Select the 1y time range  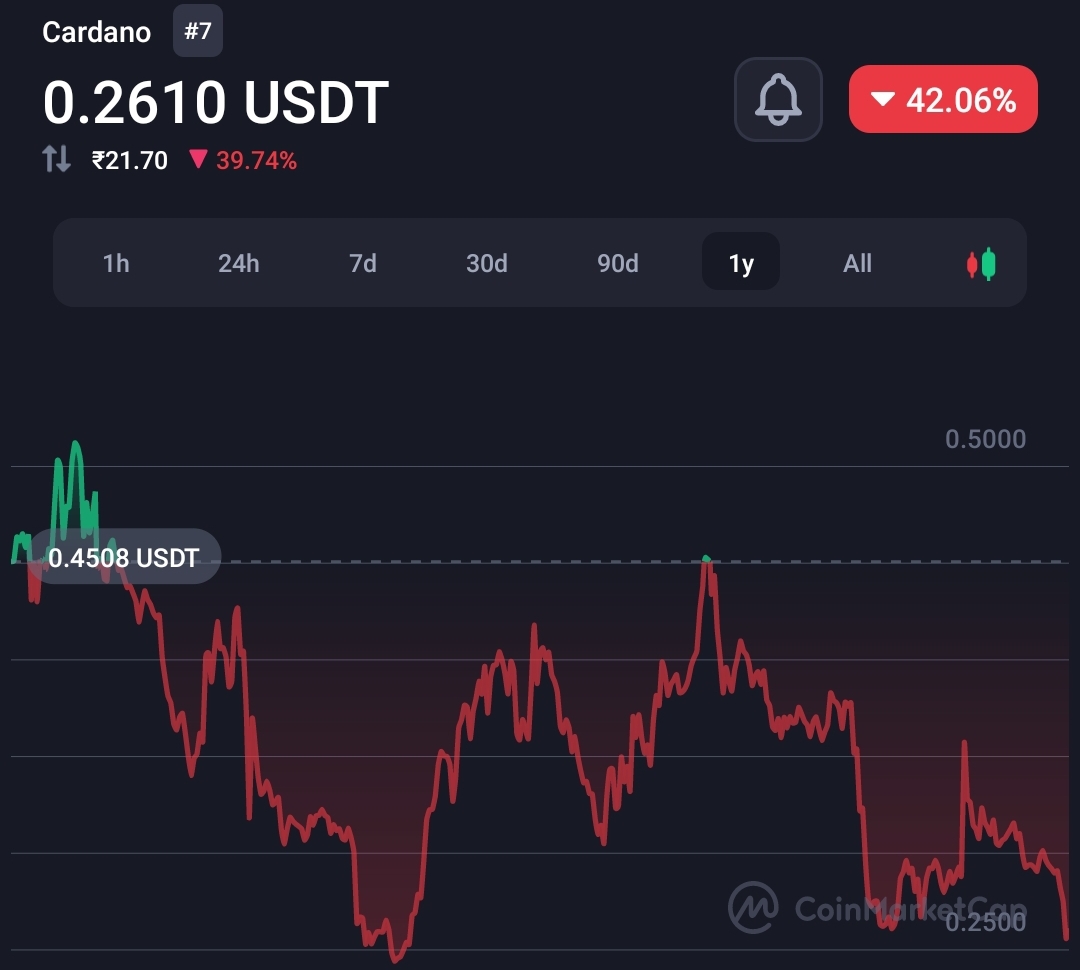pos(741,262)
